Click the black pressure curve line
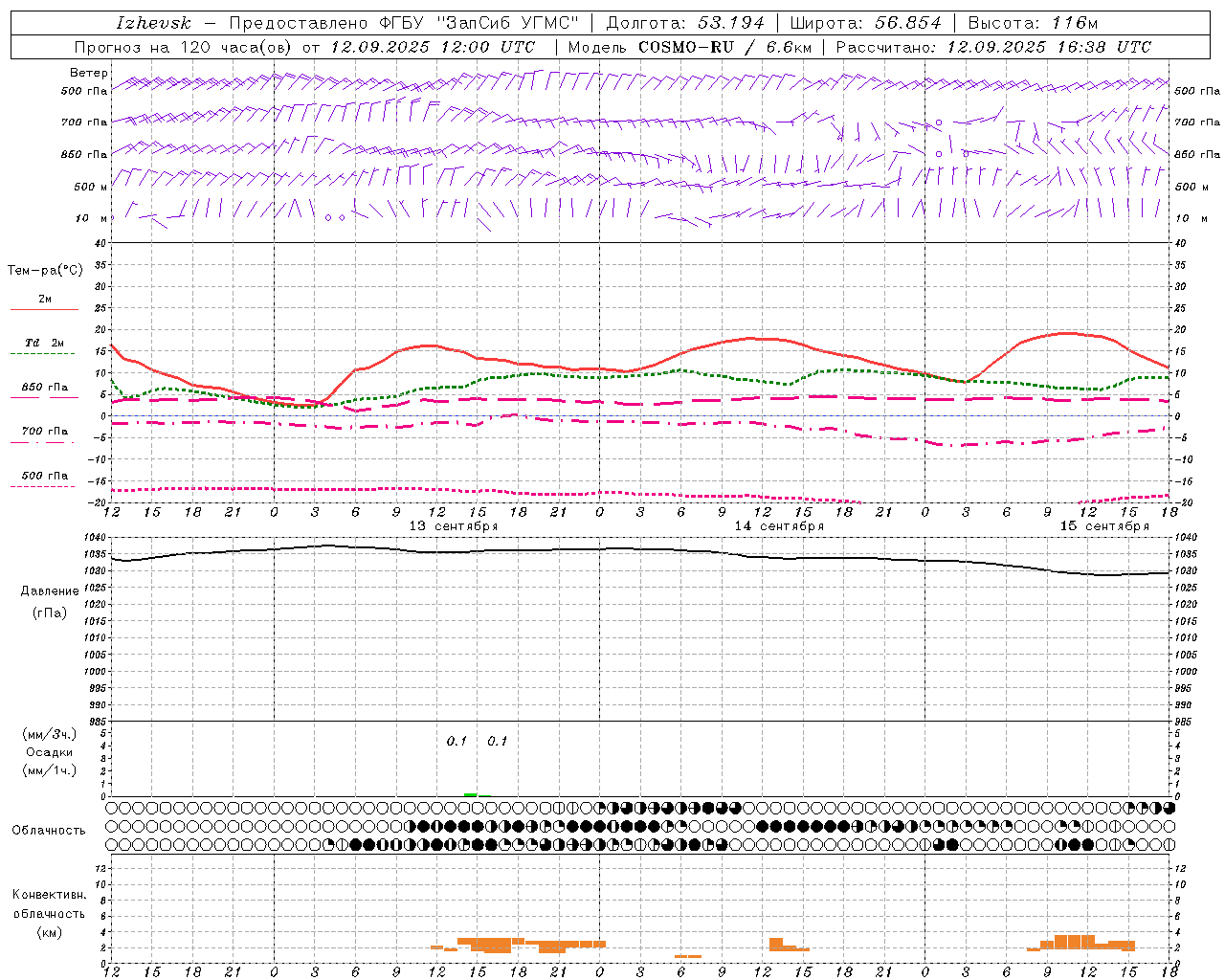Screen dimensions: 1225x980 641,549
